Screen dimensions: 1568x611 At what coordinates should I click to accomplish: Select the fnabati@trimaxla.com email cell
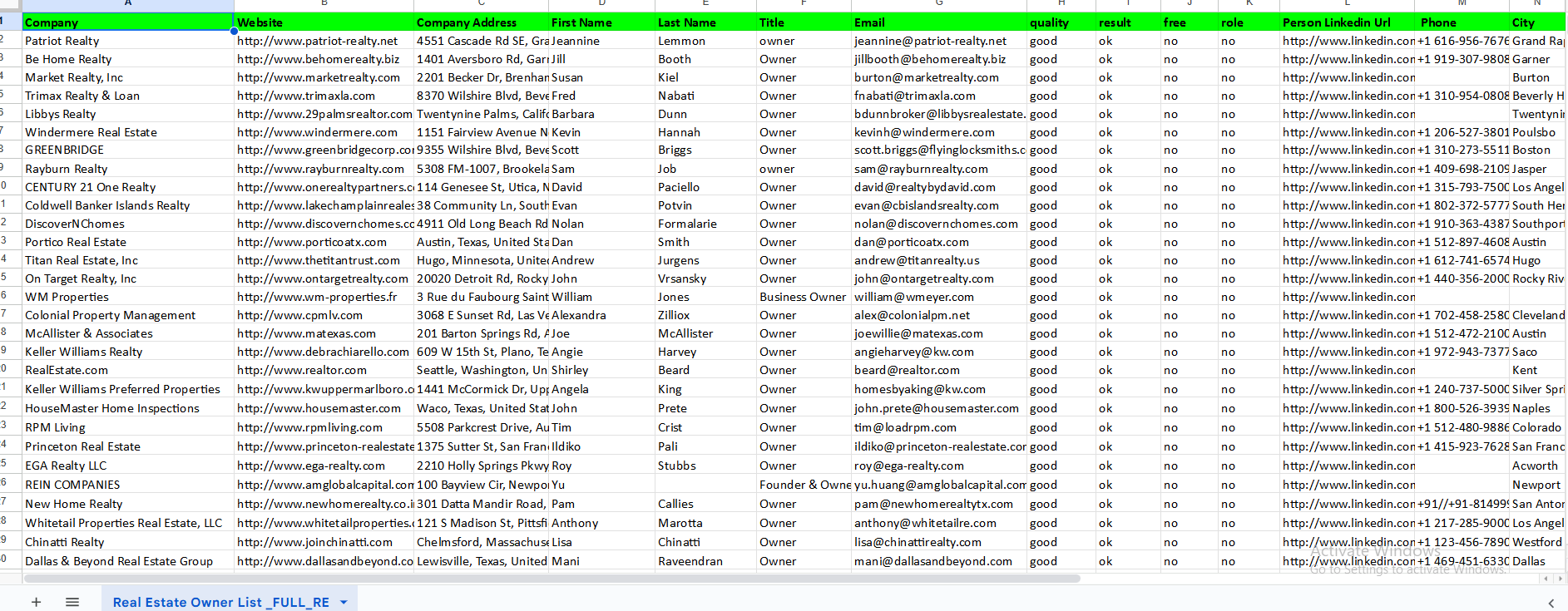click(x=939, y=96)
